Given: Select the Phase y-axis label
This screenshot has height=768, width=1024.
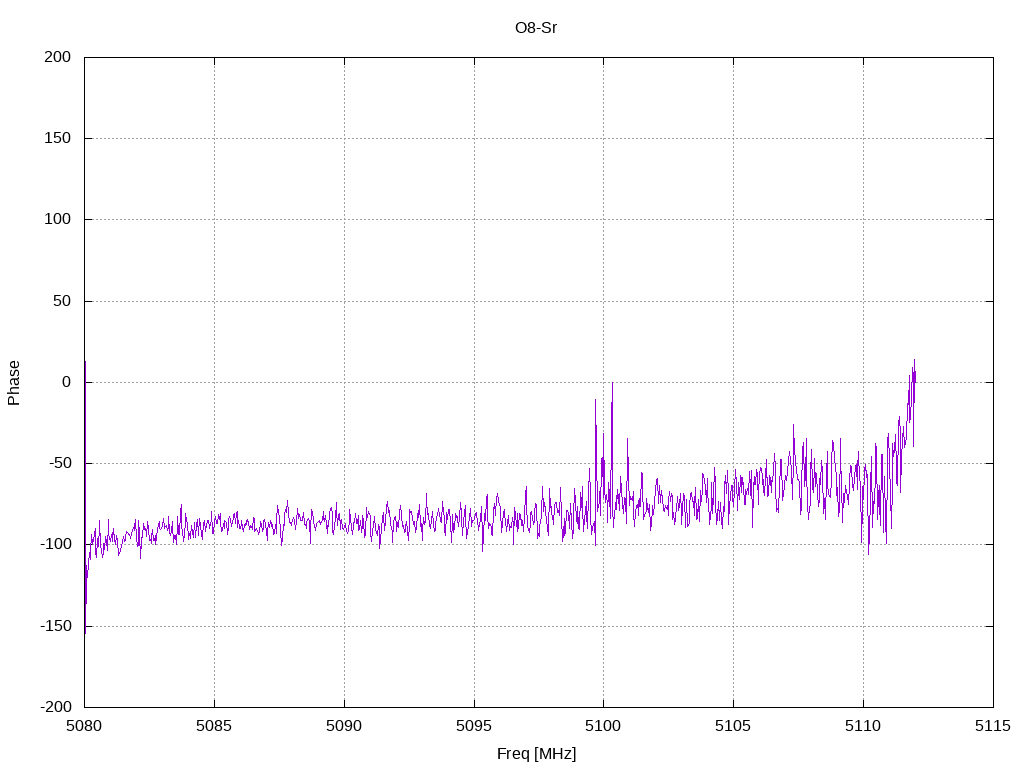Looking at the screenshot, I should tap(14, 383).
